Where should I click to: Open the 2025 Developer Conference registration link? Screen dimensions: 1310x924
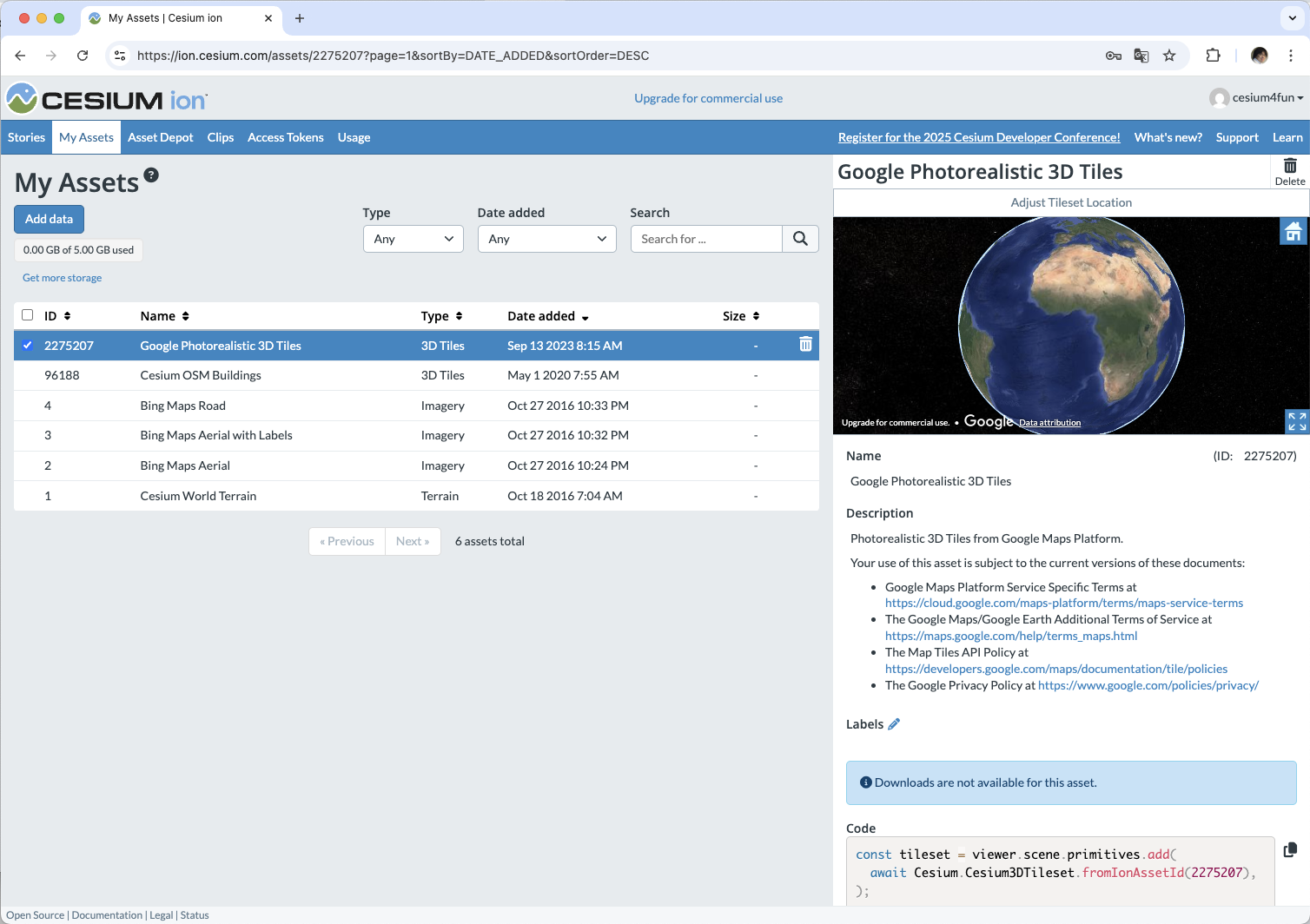coord(979,137)
